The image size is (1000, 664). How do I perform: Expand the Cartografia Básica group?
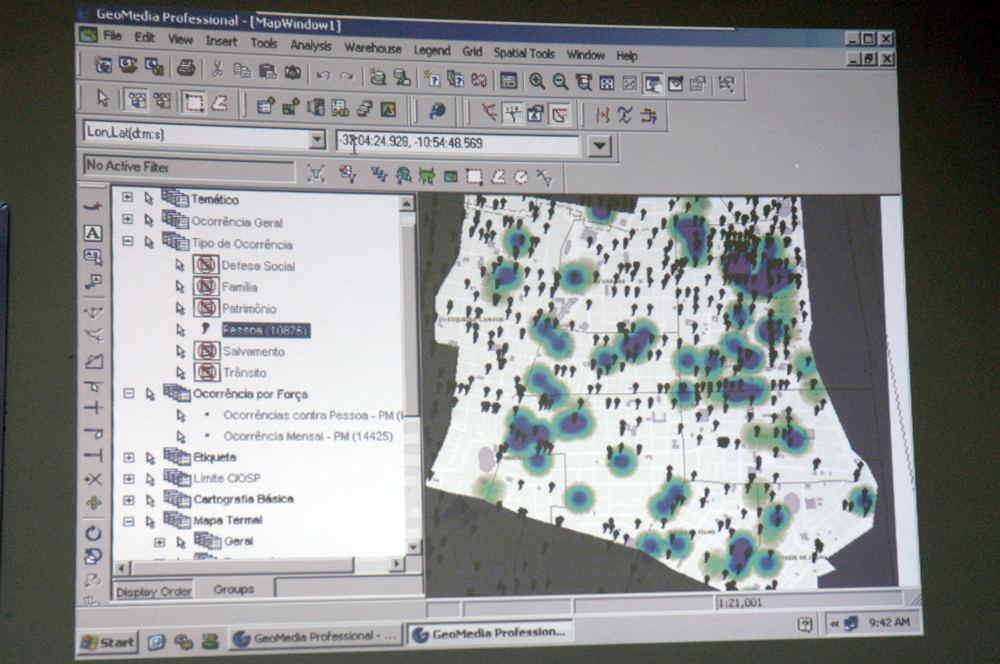[x=129, y=499]
